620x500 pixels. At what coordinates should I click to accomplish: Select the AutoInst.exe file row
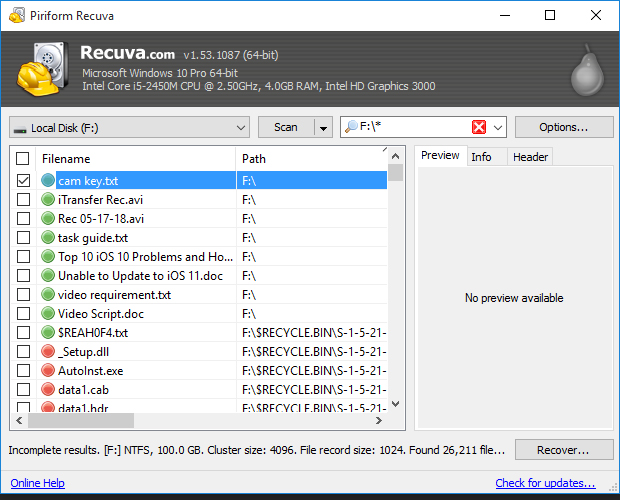tap(199, 370)
